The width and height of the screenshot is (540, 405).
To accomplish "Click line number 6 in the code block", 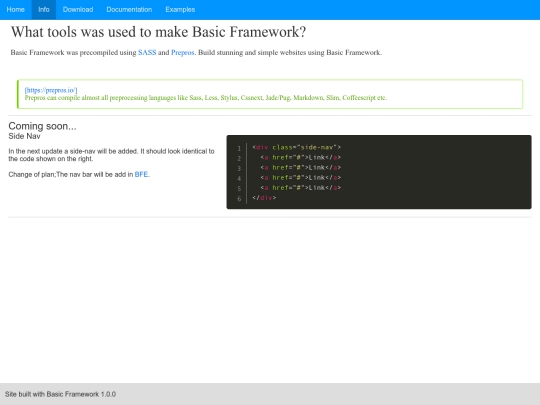I will [x=239, y=199].
